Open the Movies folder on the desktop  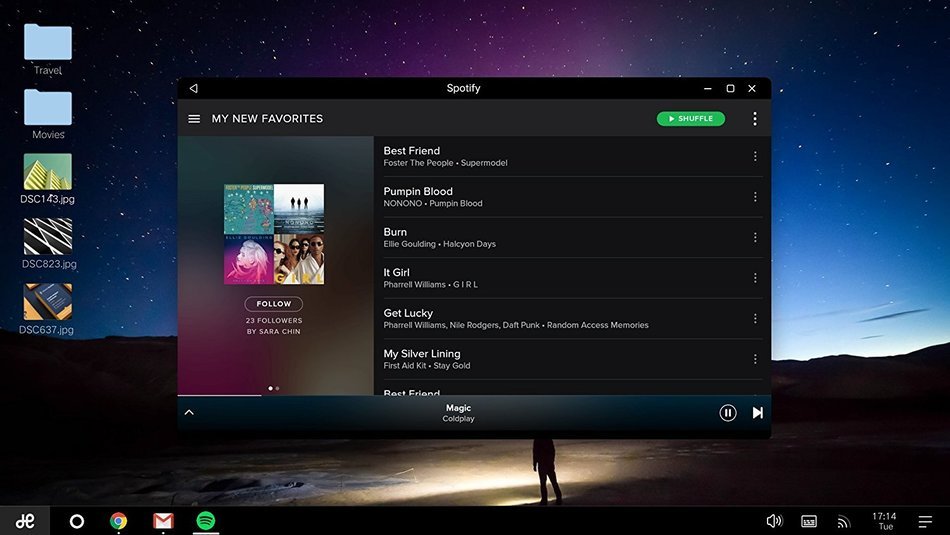[x=48, y=115]
